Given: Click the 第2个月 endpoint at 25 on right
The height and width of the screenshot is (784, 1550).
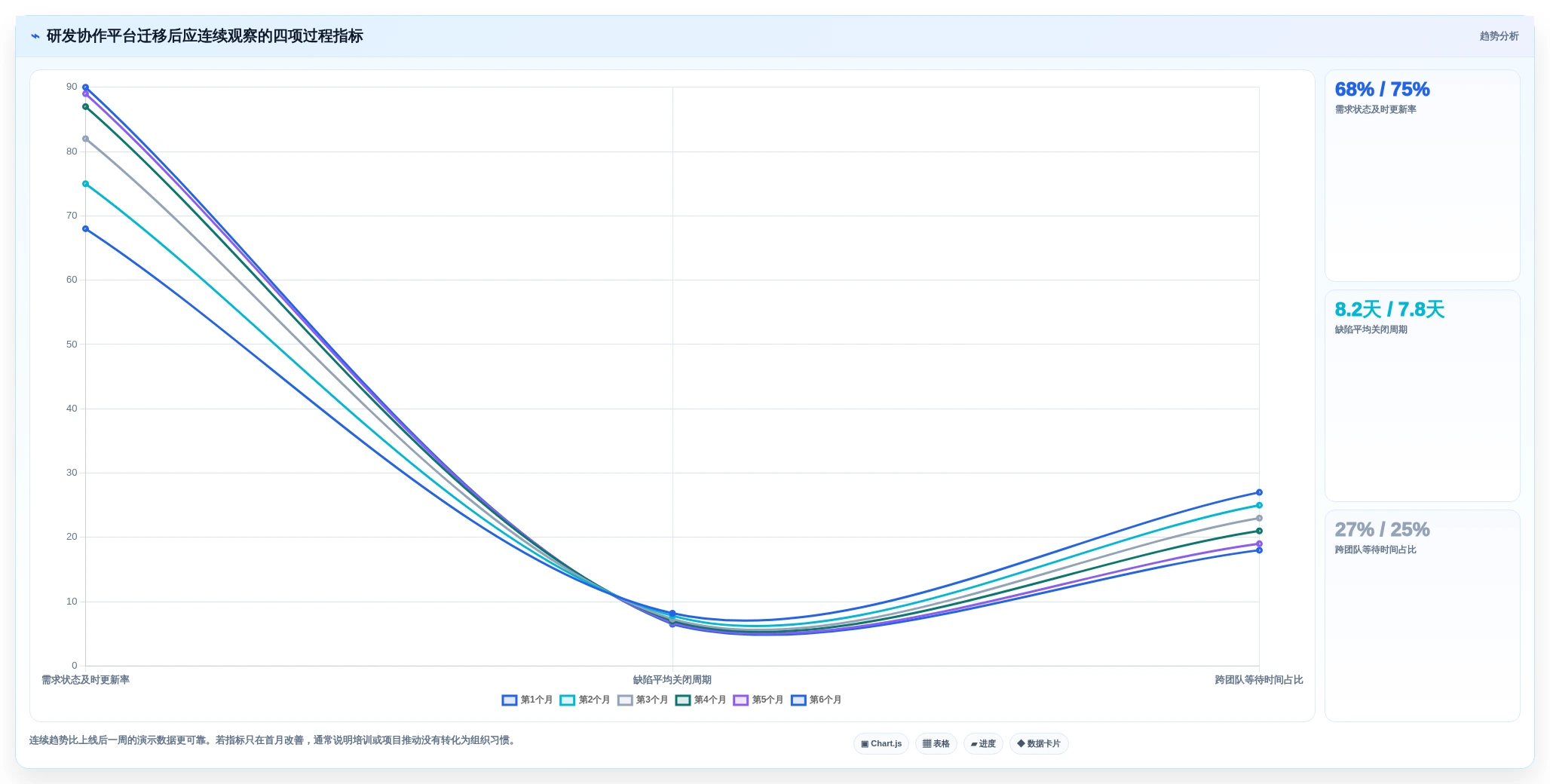Looking at the screenshot, I should pyautogui.click(x=1259, y=505).
